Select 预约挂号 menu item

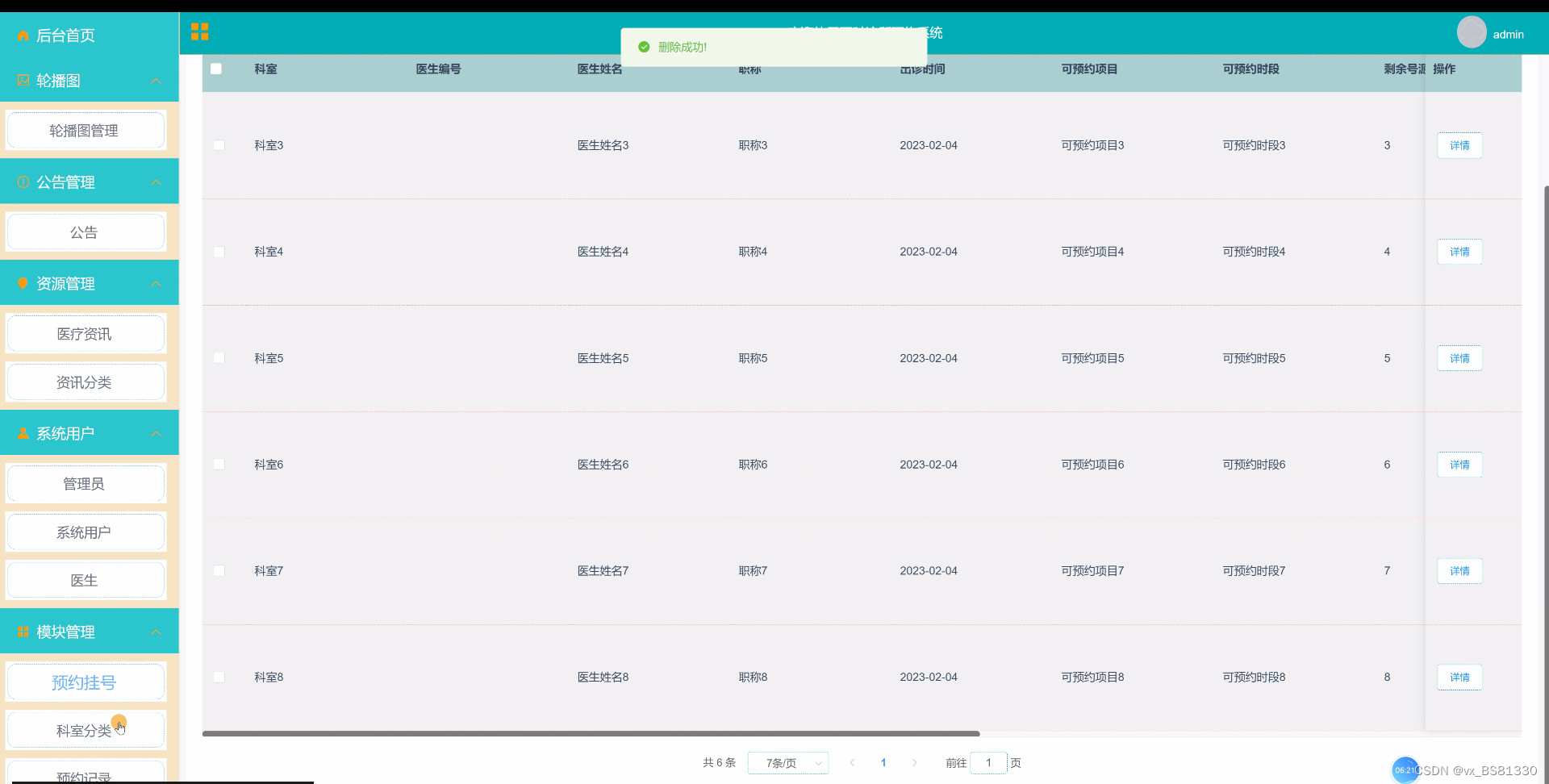[x=86, y=682]
